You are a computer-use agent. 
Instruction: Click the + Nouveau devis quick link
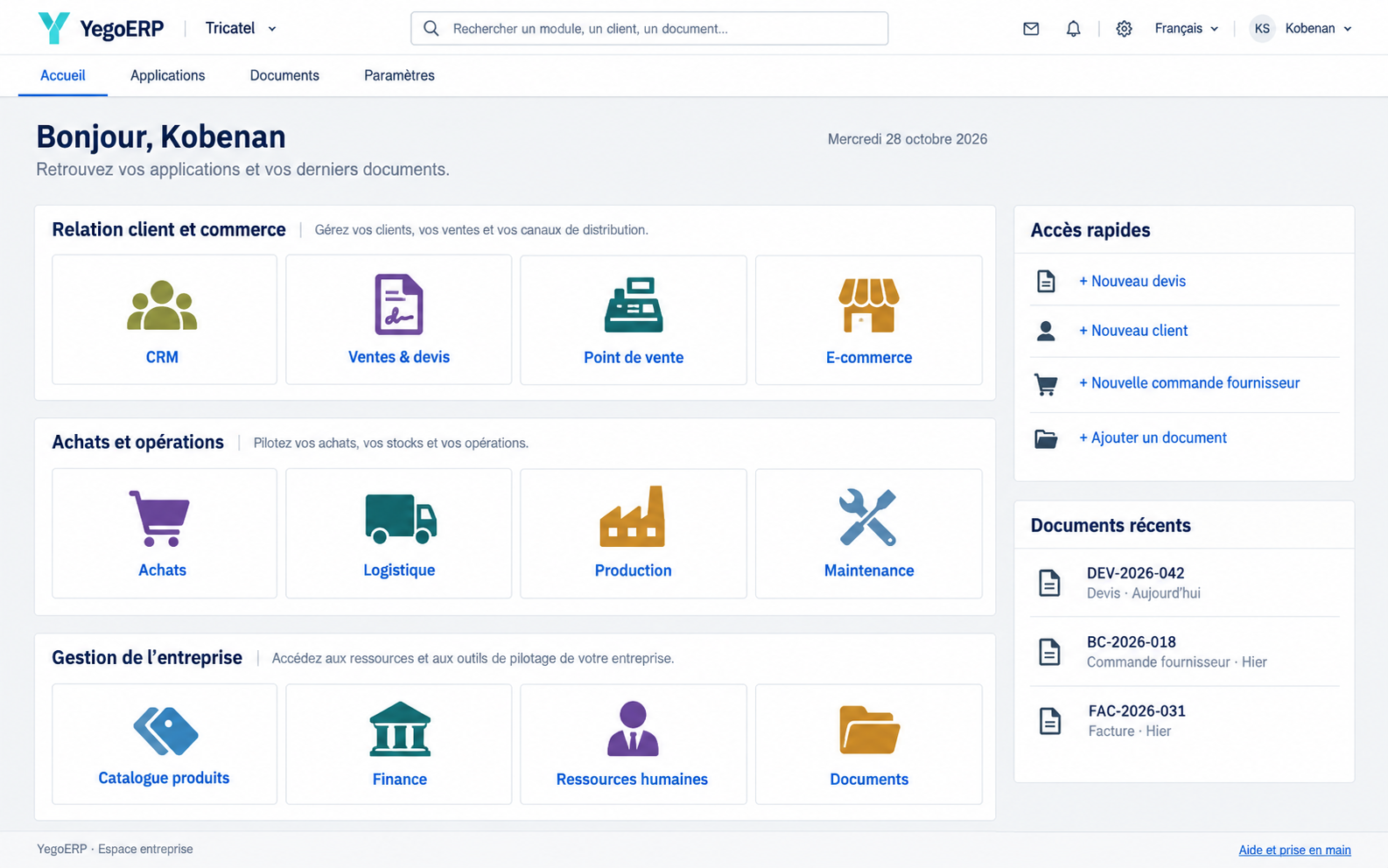pos(1132,281)
